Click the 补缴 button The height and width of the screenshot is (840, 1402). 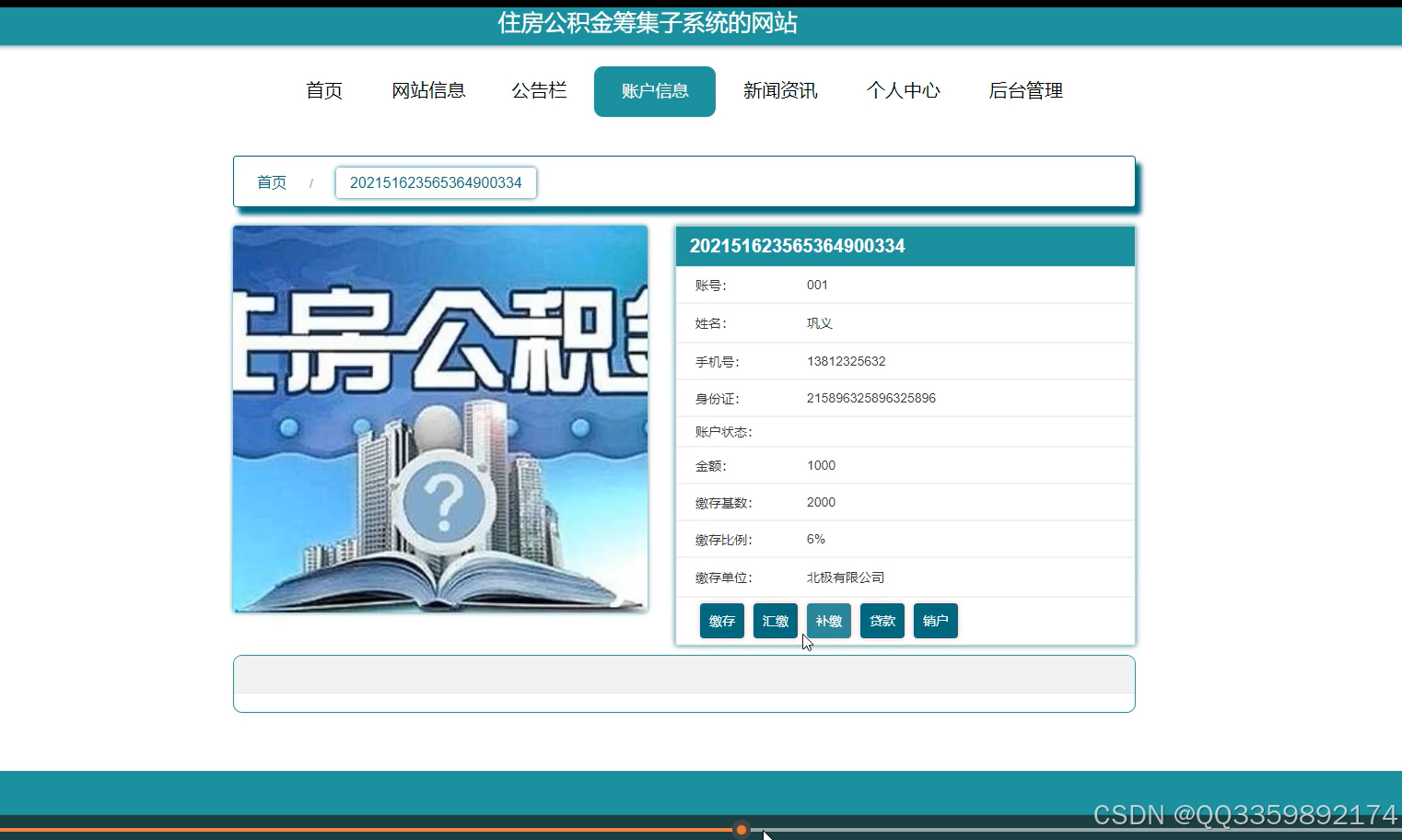(829, 621)
